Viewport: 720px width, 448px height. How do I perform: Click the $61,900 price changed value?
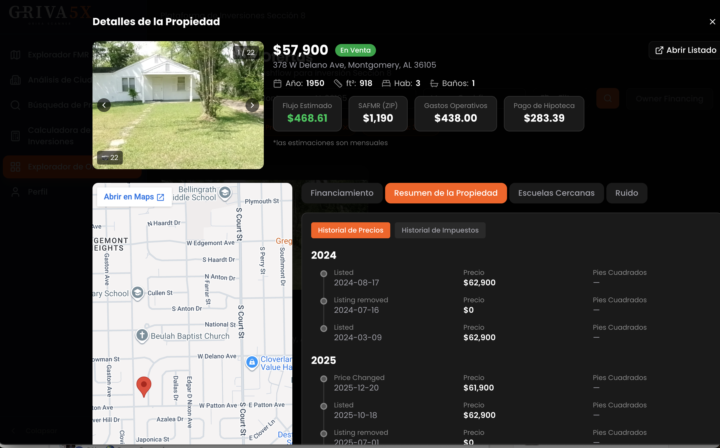point(478,388)
